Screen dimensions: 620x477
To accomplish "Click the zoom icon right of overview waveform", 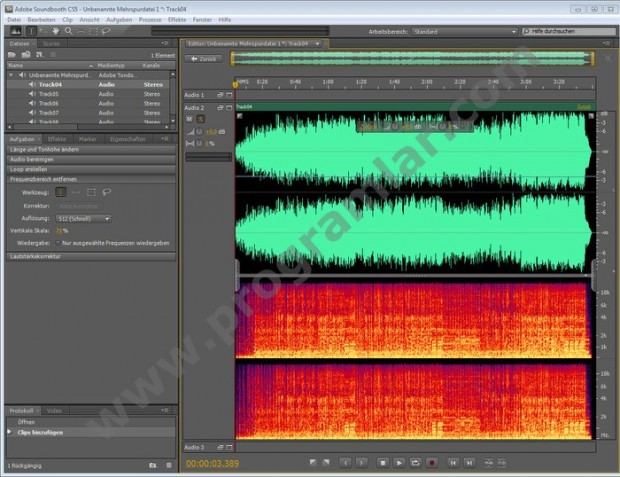I will click(x=608, y=59).
